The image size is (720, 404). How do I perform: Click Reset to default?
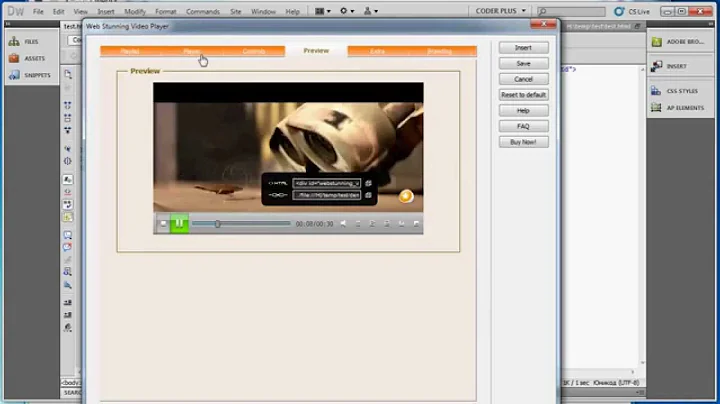523,95
